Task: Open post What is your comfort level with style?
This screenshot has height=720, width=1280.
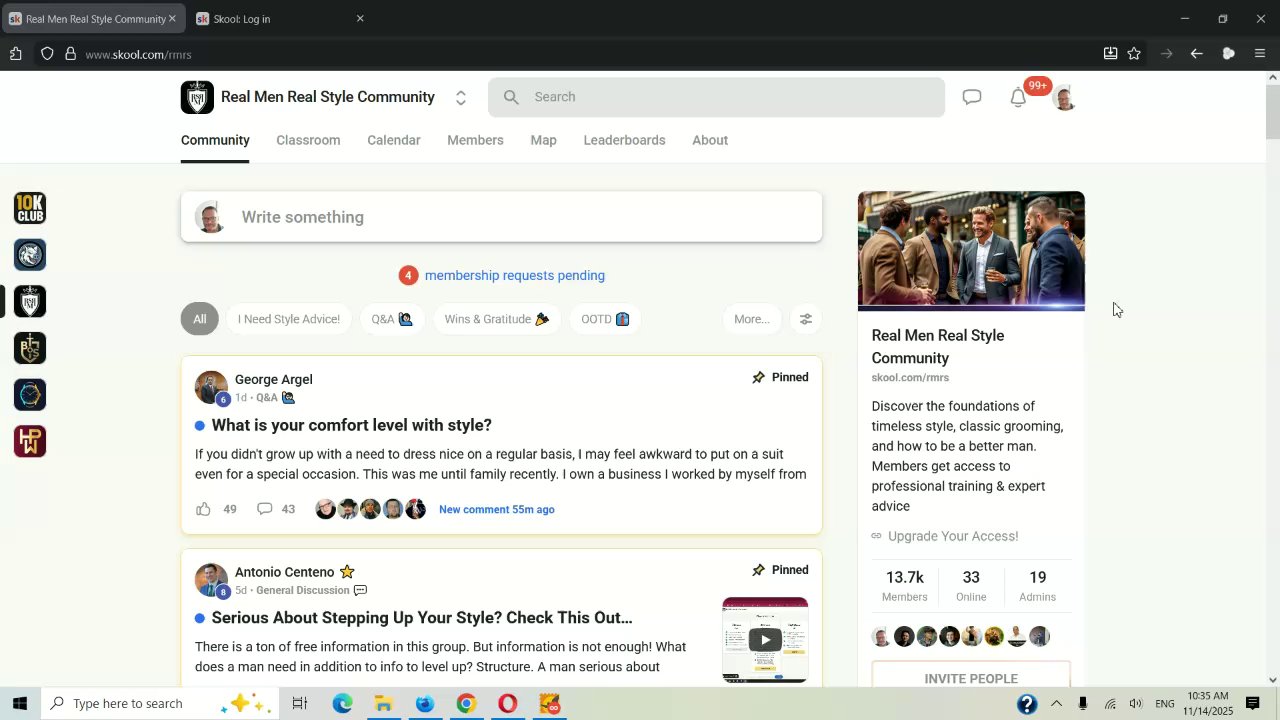Action: click(352, 425)
